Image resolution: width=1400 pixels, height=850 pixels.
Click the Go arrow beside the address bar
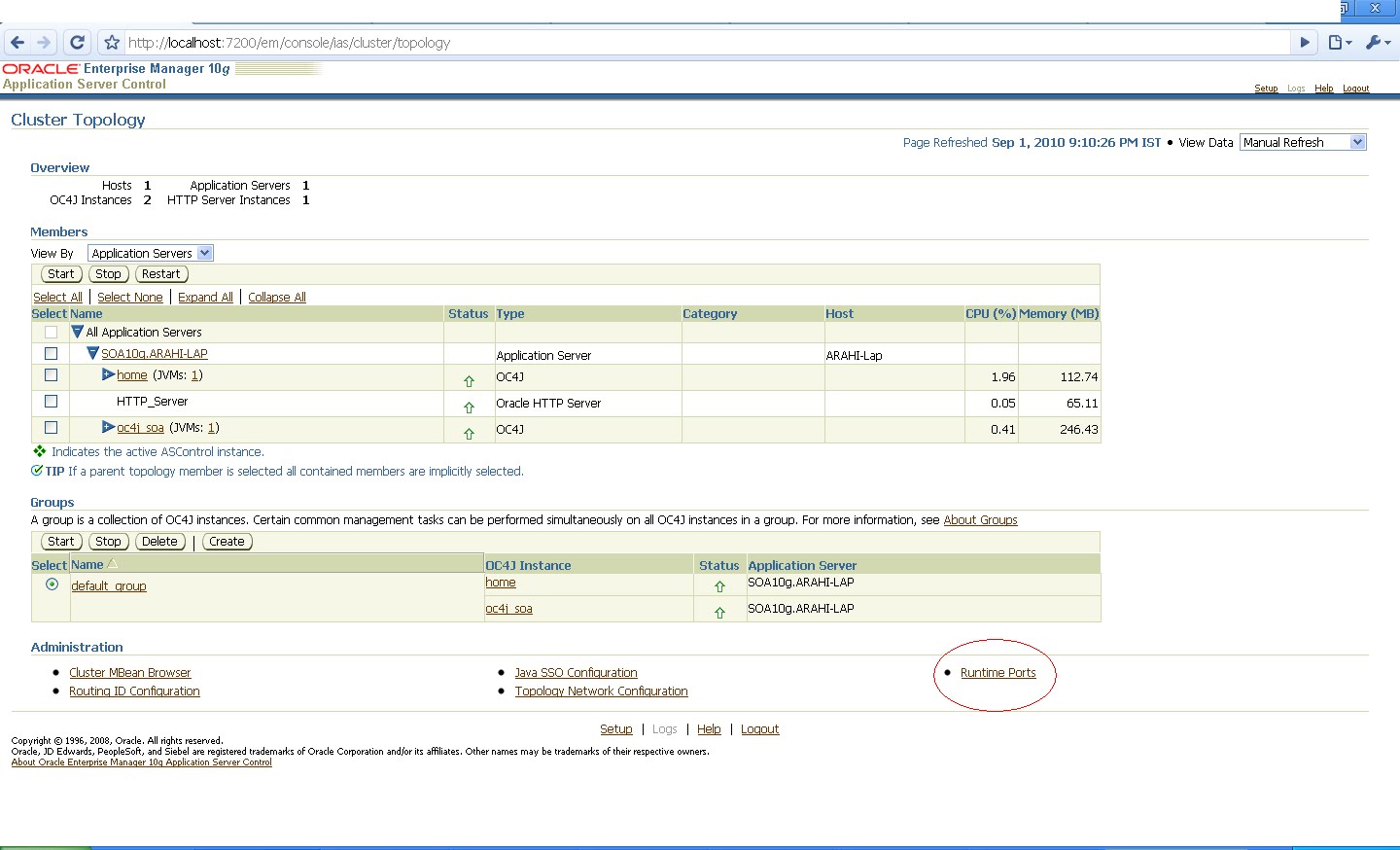(x=1305, y=43)
